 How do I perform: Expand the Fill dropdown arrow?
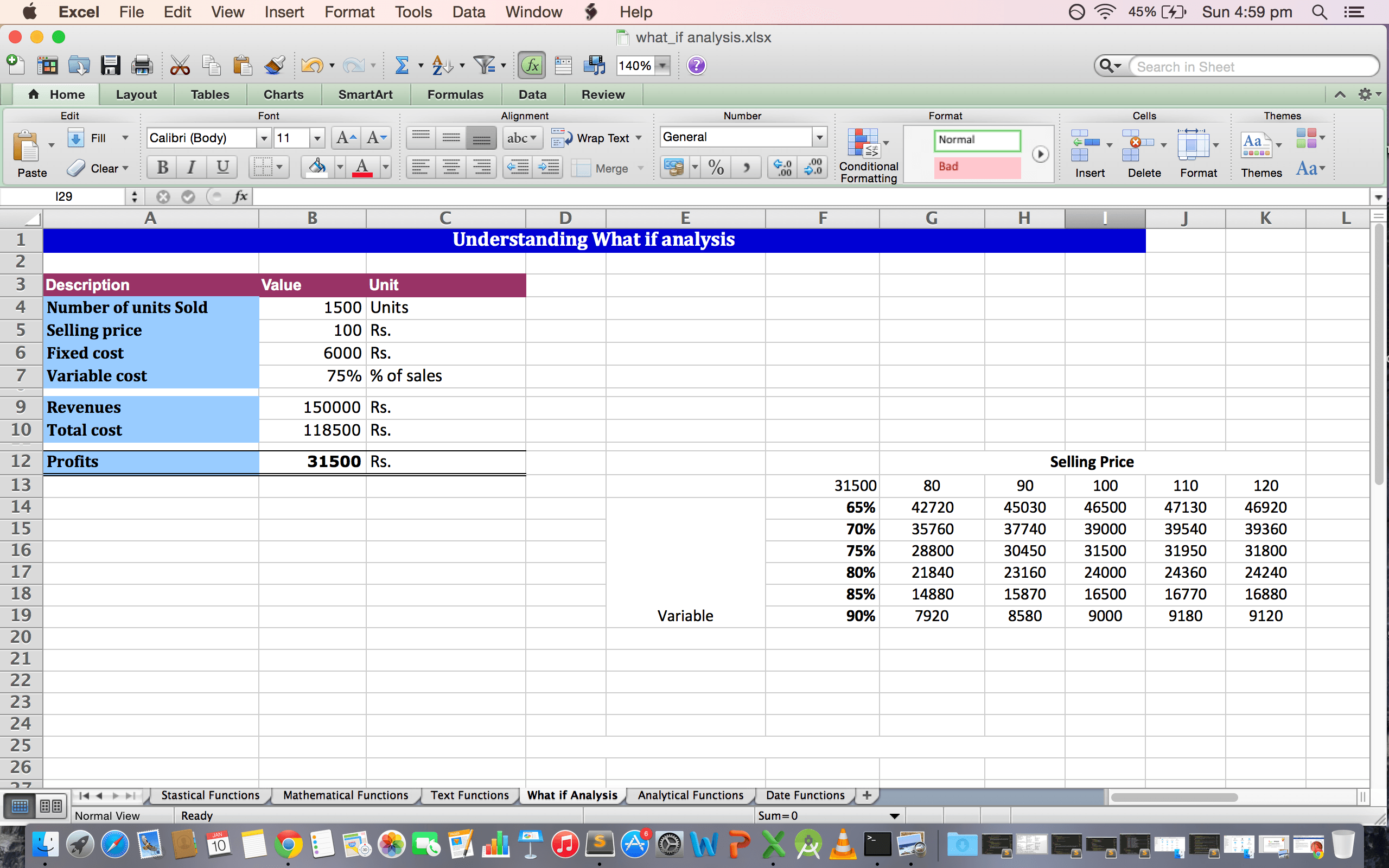click(x=125, y=138)
